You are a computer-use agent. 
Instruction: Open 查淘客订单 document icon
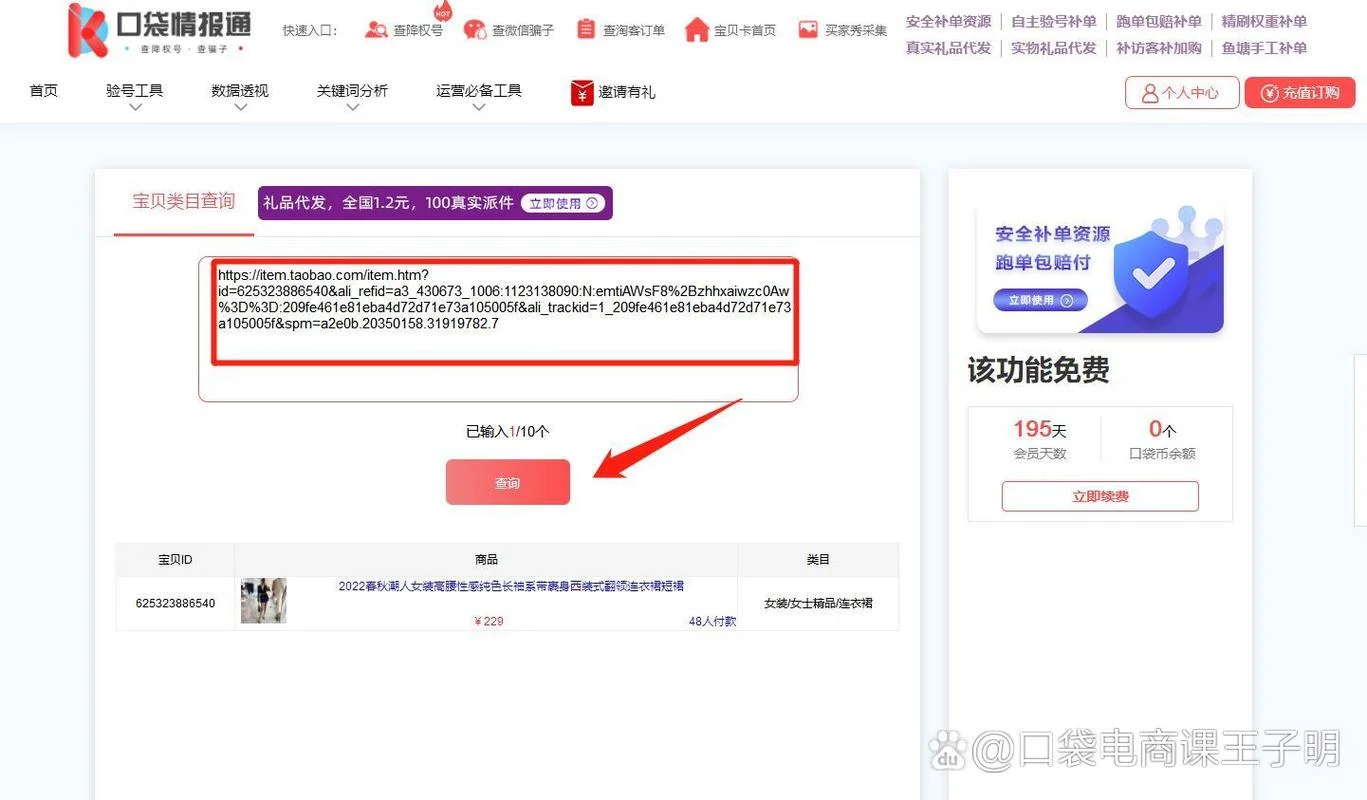pos(586,30)
